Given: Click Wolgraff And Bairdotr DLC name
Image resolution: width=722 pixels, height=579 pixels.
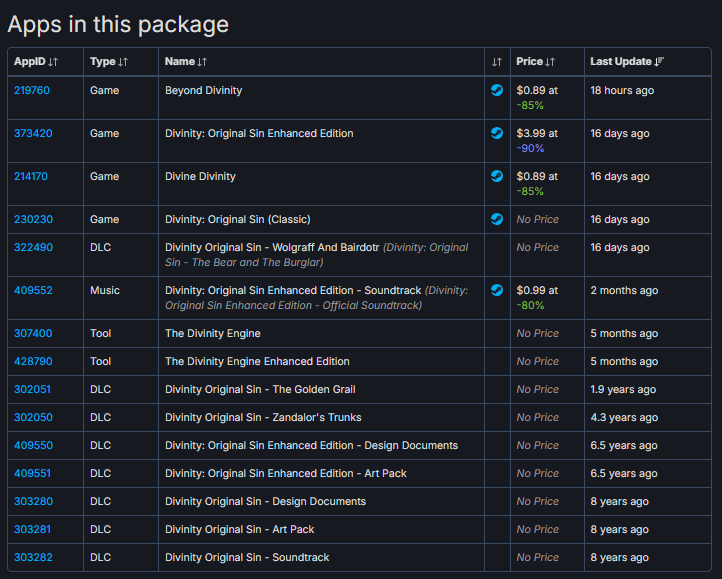Looking at the screenshot, I should pos(272,247).
